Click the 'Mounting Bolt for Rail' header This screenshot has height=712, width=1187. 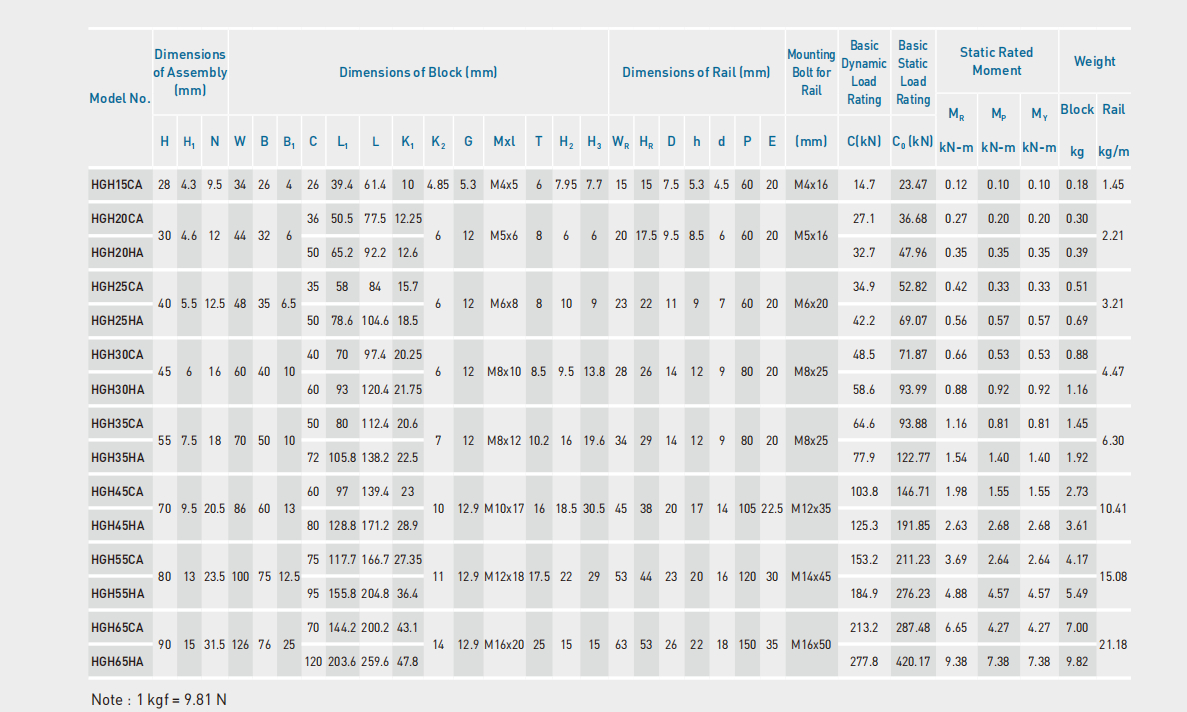(811, 73)
